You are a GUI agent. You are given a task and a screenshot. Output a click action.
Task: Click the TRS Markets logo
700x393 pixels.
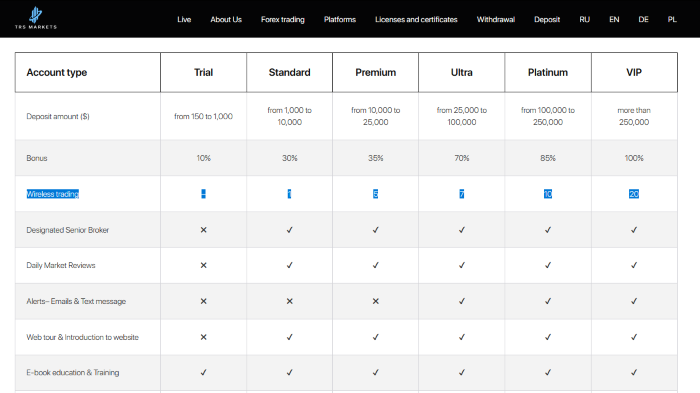coord(36,18)
